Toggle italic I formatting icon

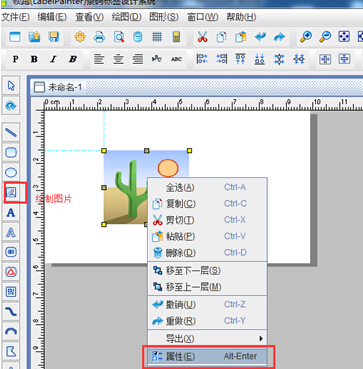pyautogui.click(x=53, y=59)
